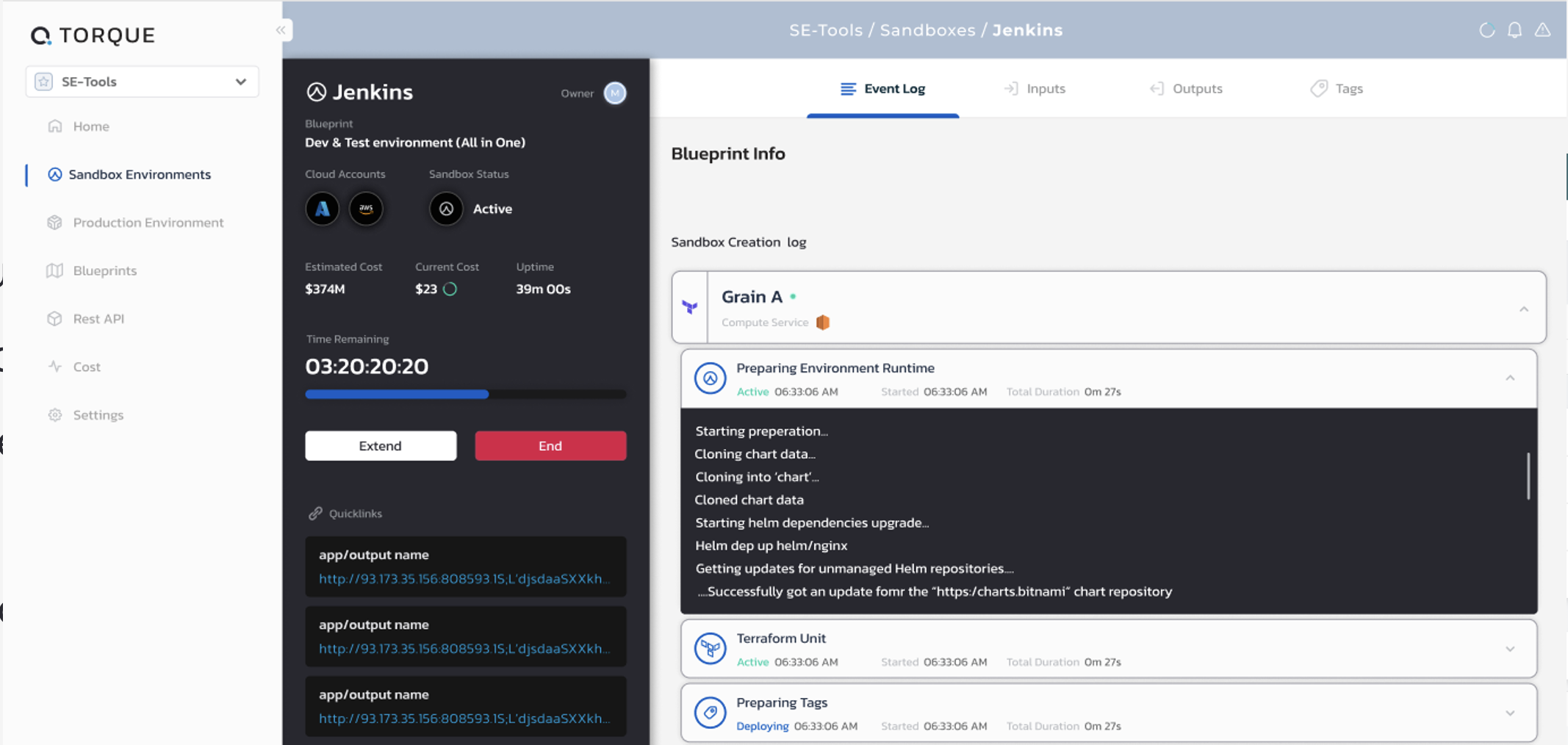The height and width of the screenshot is (745, 1568).
Task: Click Preparing Environment Runtime step icon
Action: (710, 378)
